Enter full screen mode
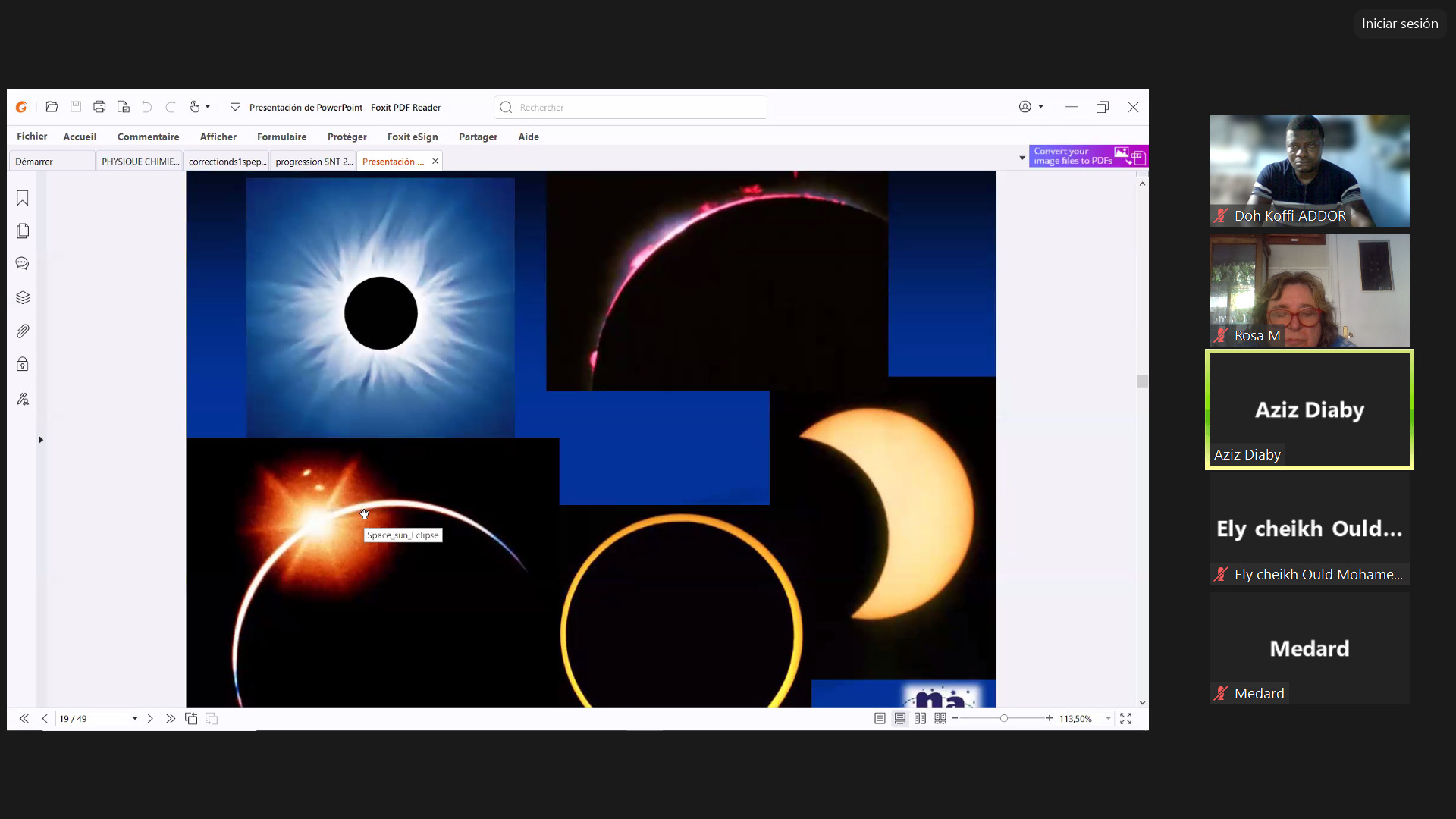Screen dimensions: 1456x819 pos(1126,718)
